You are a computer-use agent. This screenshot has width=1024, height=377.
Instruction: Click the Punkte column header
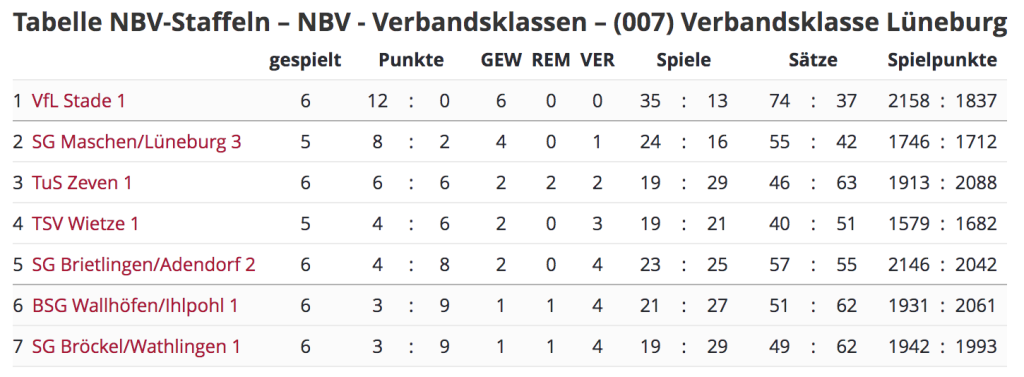[411, 60]
